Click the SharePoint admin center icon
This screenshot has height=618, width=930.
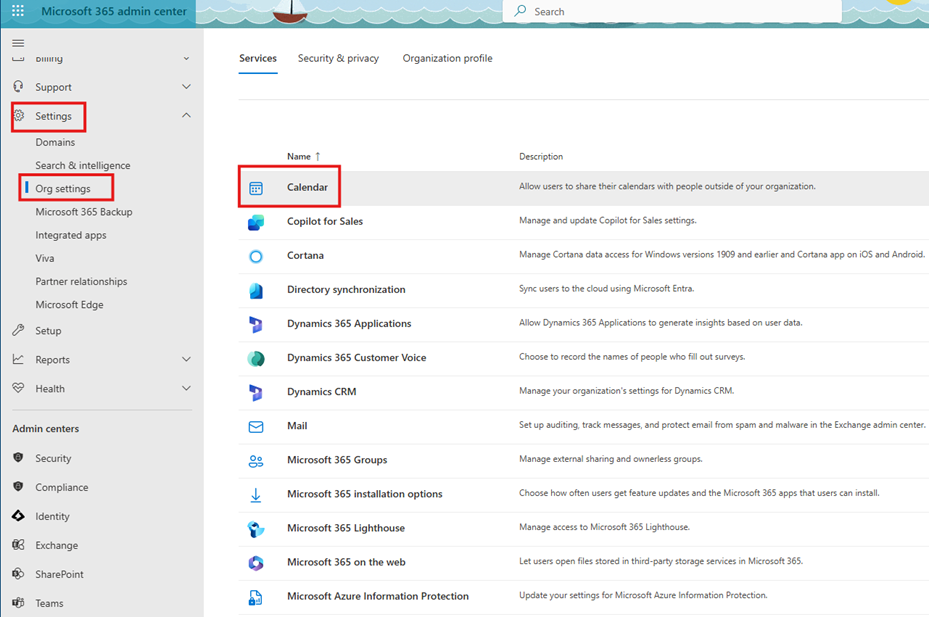coord(18,574)
